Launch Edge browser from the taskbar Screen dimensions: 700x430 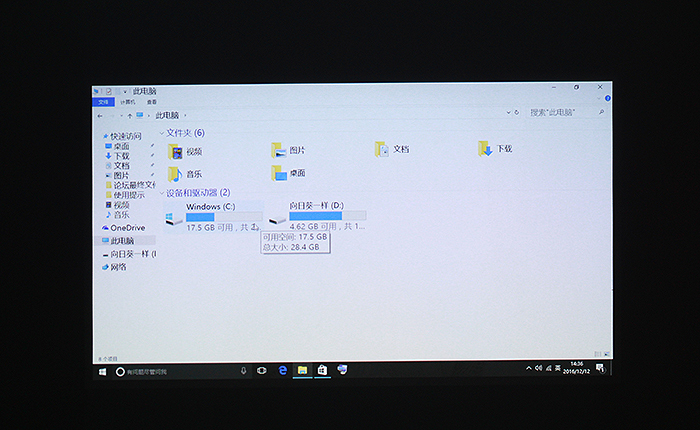coord(283,370)
